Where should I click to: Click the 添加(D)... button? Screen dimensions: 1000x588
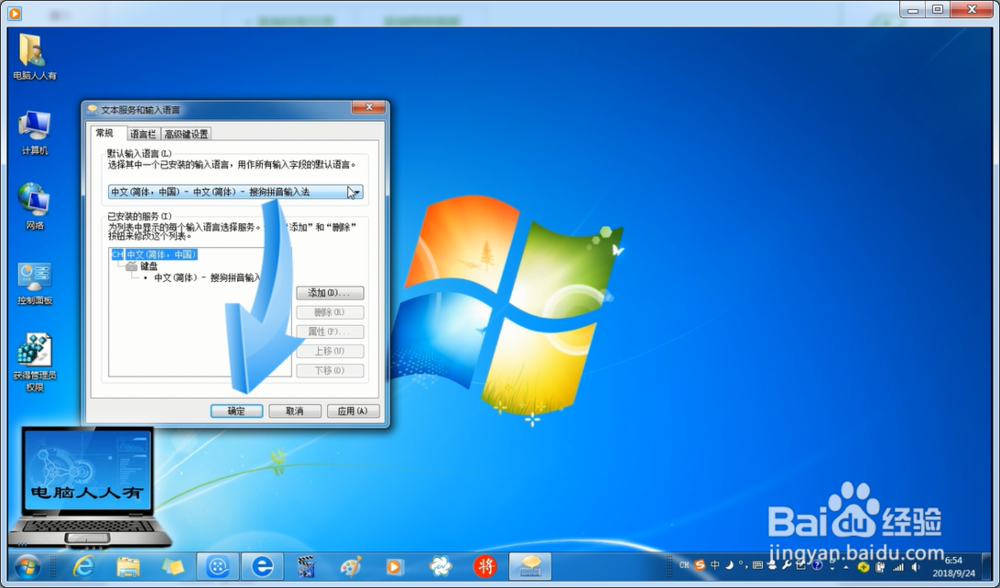pyautogui.click(x=330, y=293)
